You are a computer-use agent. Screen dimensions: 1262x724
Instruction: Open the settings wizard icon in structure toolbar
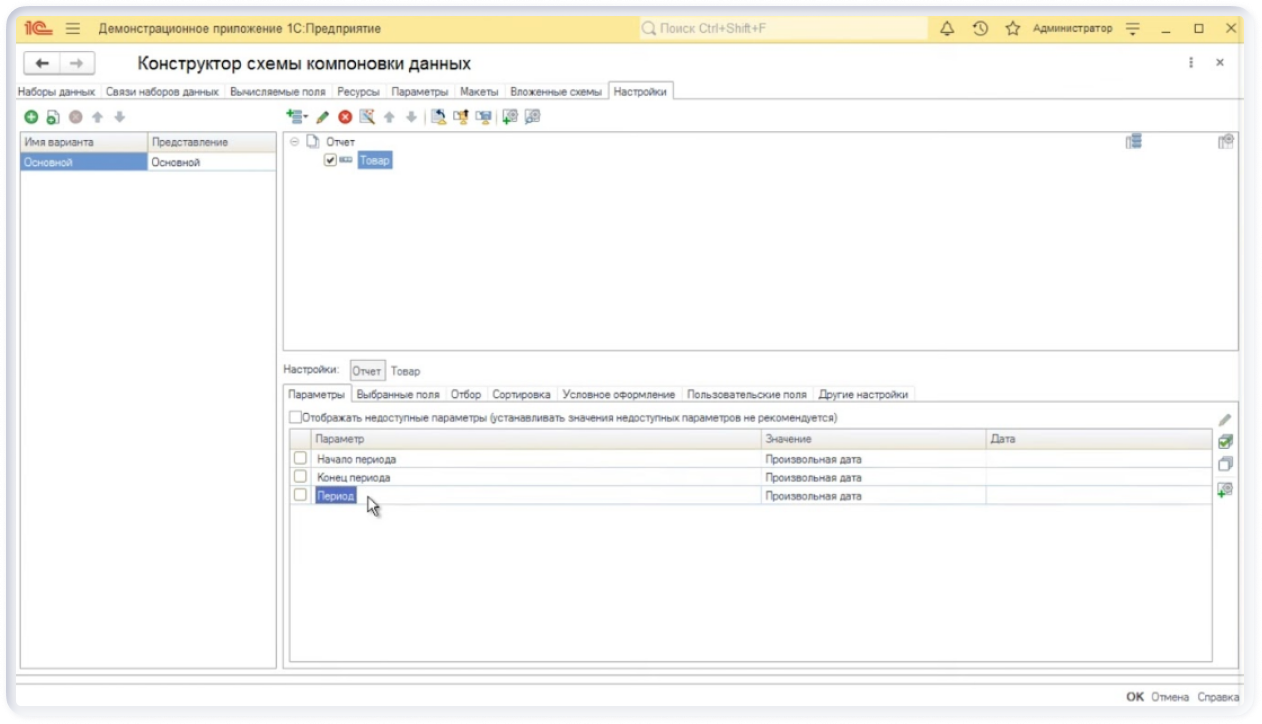pos(367,117)
